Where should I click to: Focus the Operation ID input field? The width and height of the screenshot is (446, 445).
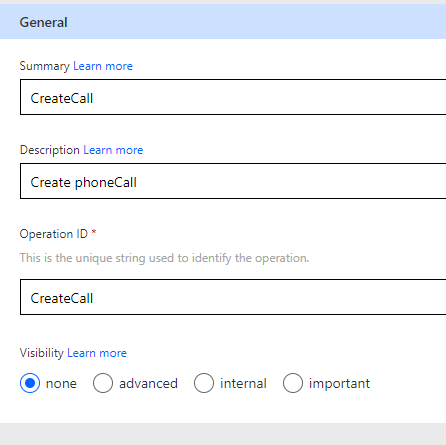pos(233,297)
